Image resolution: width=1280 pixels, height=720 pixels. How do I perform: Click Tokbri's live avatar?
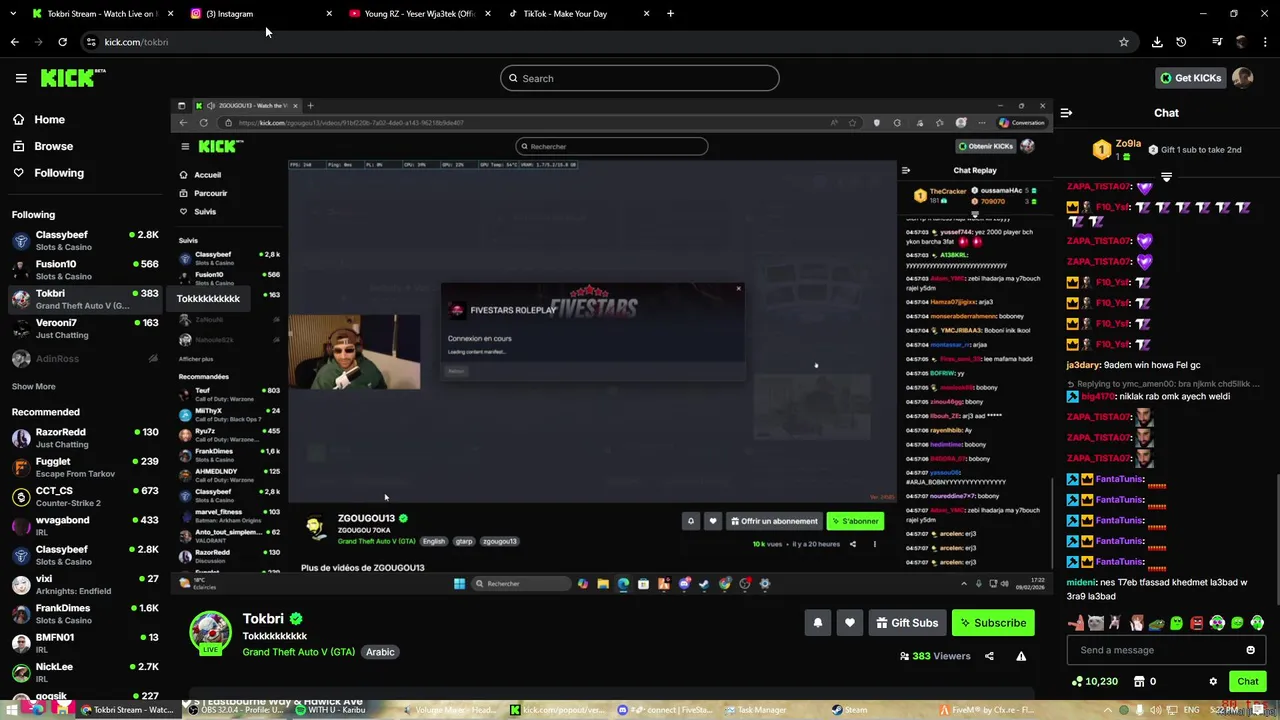(x=210, y=633)
